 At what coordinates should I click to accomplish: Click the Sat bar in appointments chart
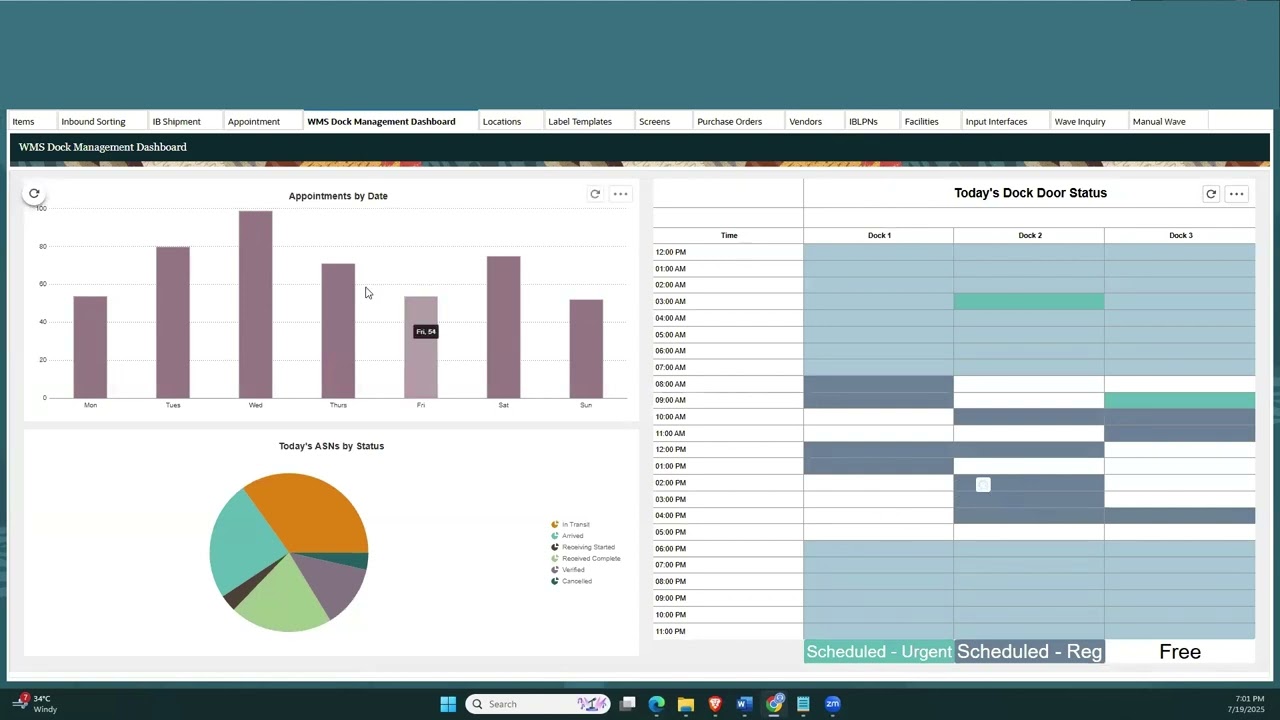point(503,327)
